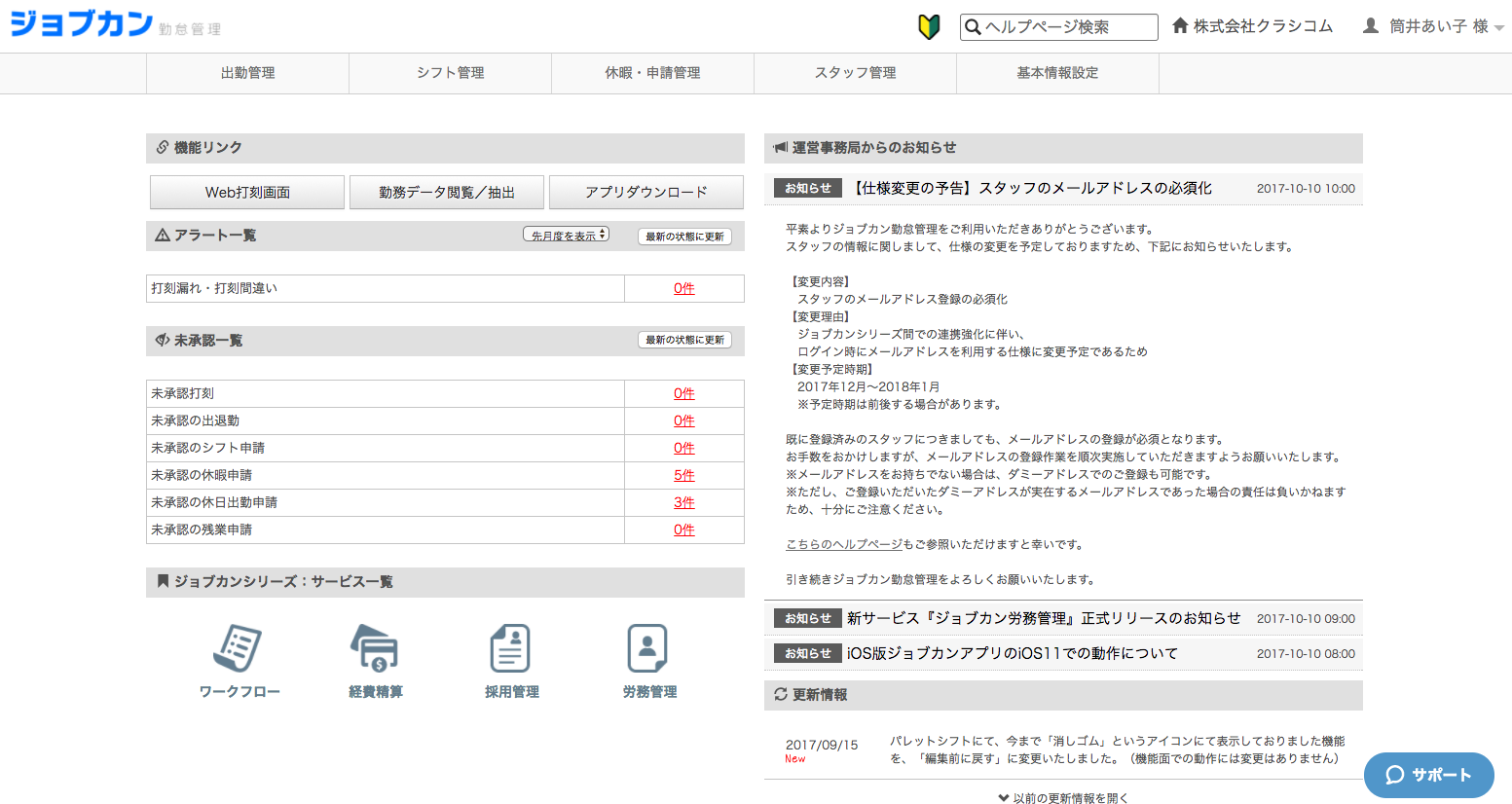Click the 未承認の出退勤 row label

pos(195,420)
